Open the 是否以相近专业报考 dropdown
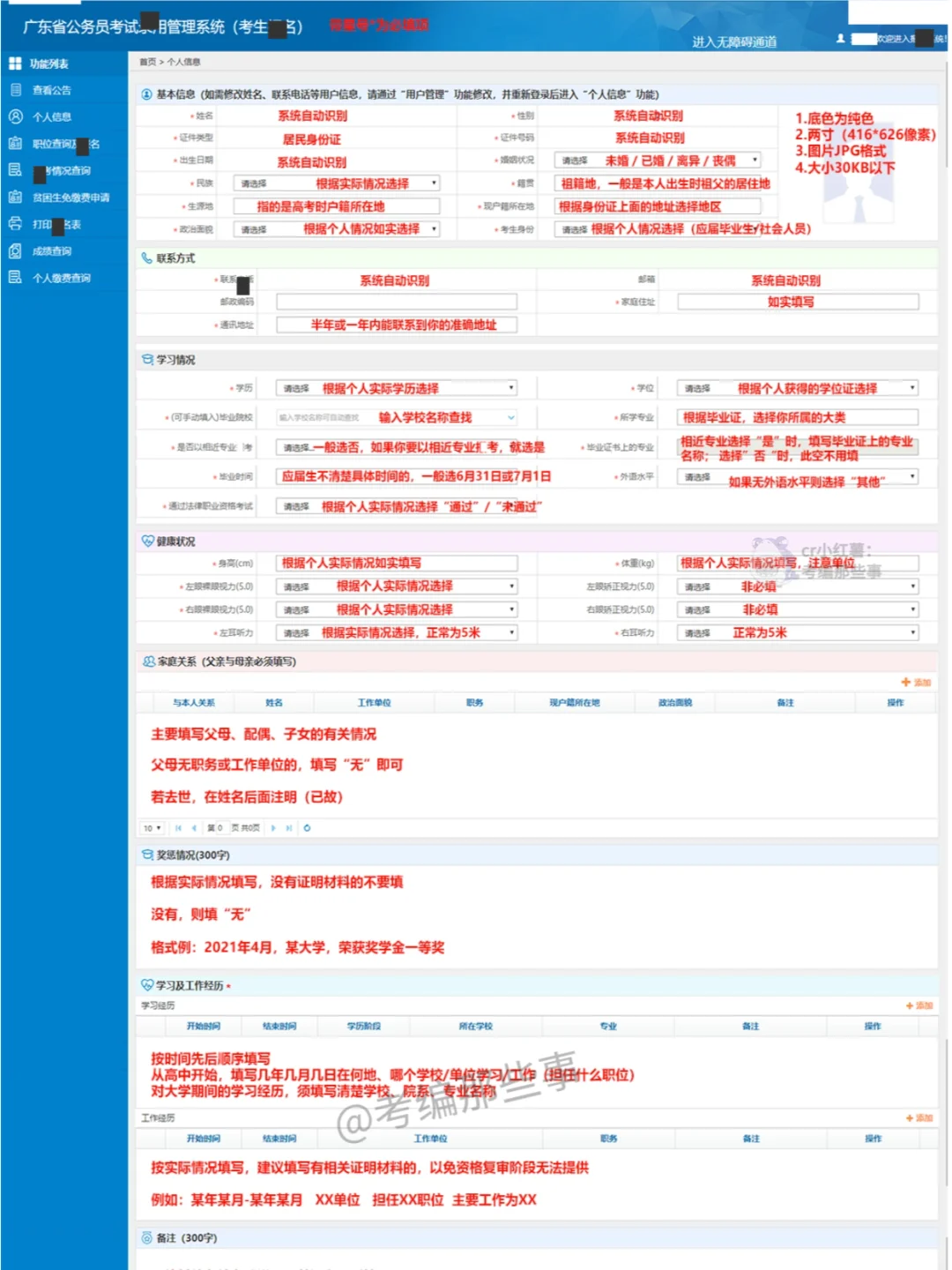The width and height of the screenshot is (952, 1270). pyautogui.click(x=397, y=447)
